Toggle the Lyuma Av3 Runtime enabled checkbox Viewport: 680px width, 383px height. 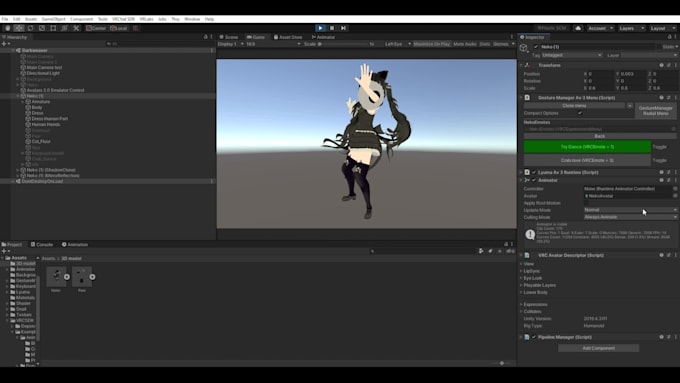point(534,172)
